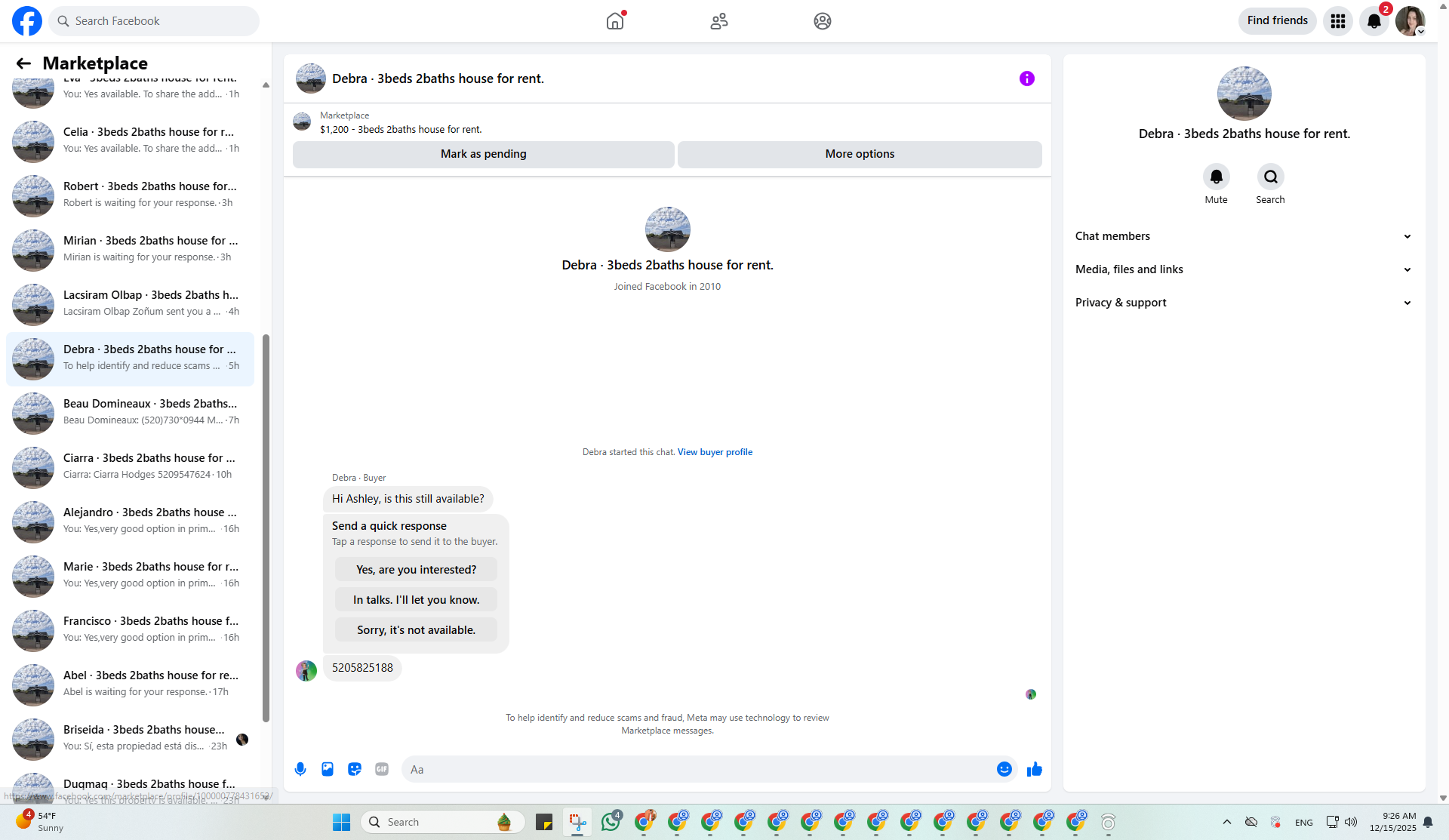Image resolution: width=1449 pixels, height=840 pixels.
Task: Show hidden system tray icons
Action: (x=1227, y=822)
